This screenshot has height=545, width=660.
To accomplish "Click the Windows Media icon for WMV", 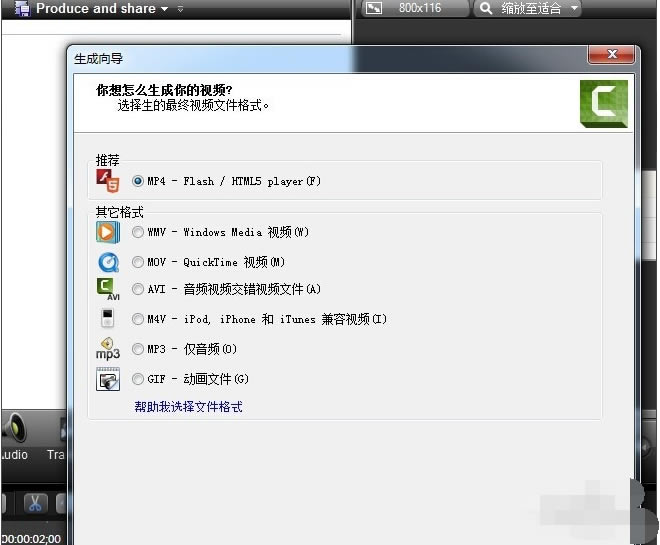I will pos(107,232).
